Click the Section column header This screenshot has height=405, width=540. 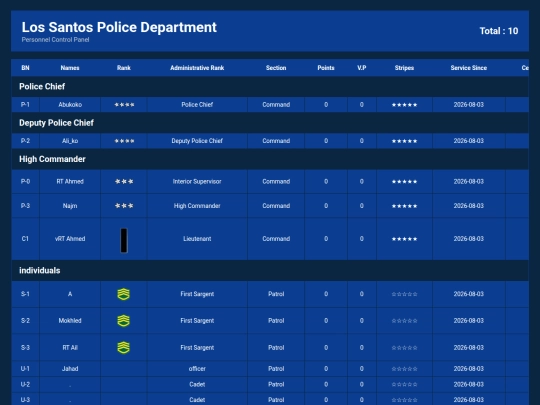tap(276, 68)
